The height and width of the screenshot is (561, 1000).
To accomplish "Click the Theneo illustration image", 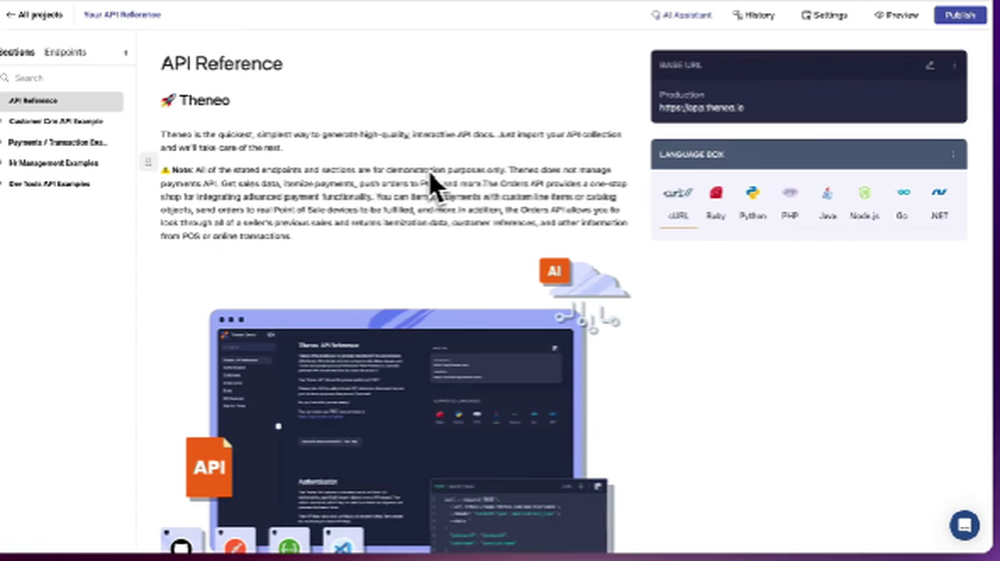I will (395, 405).
